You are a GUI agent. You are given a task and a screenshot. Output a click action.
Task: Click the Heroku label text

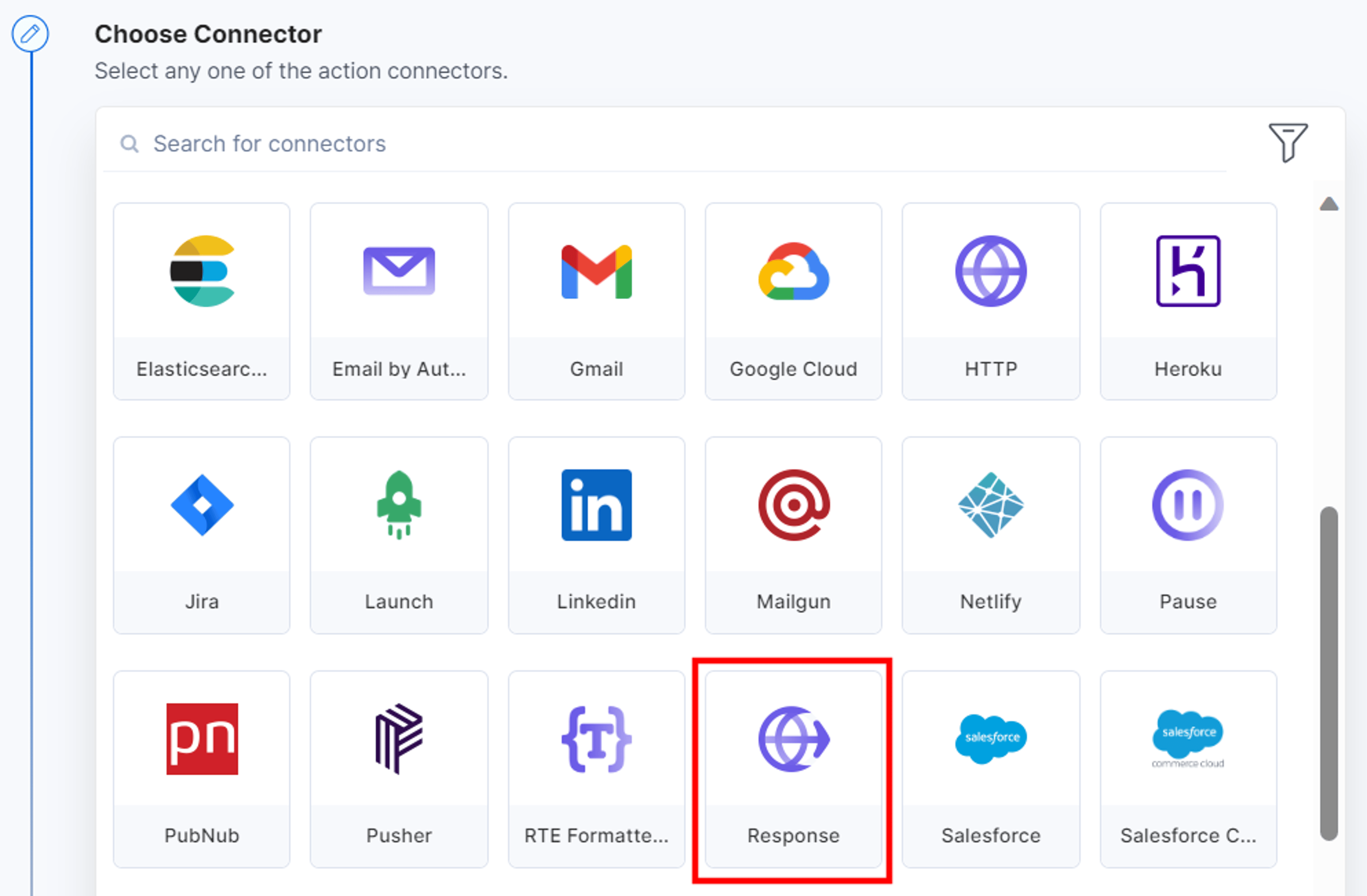[x=1188, y=369]
